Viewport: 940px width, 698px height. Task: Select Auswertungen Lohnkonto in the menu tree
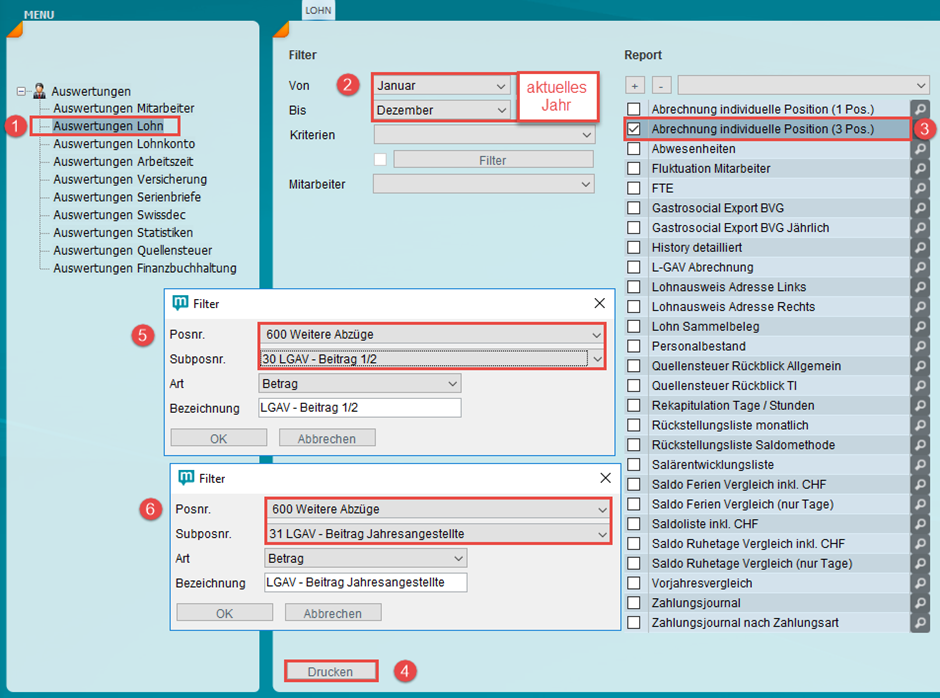[116, 144]
